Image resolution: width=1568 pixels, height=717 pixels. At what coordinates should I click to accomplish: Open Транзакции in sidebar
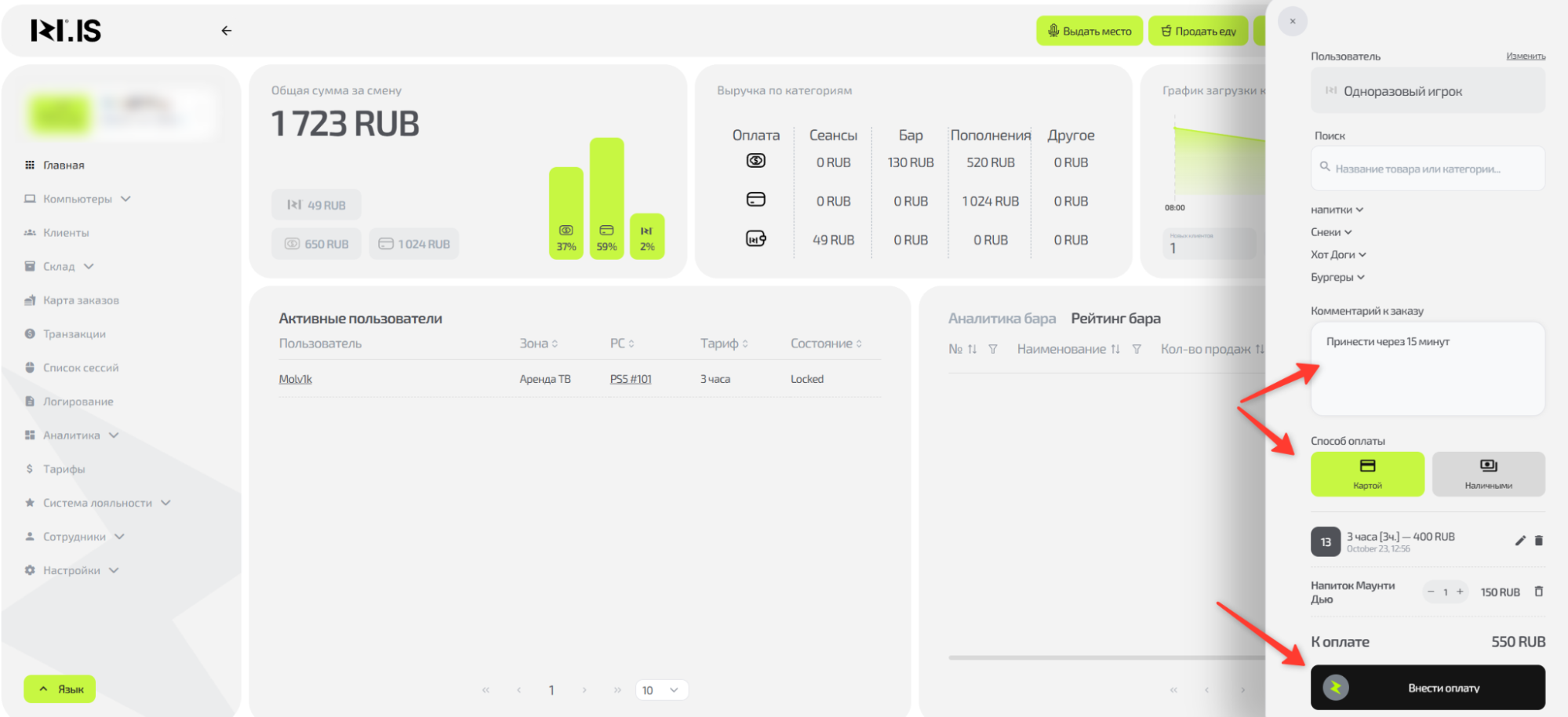pos(75,334)
